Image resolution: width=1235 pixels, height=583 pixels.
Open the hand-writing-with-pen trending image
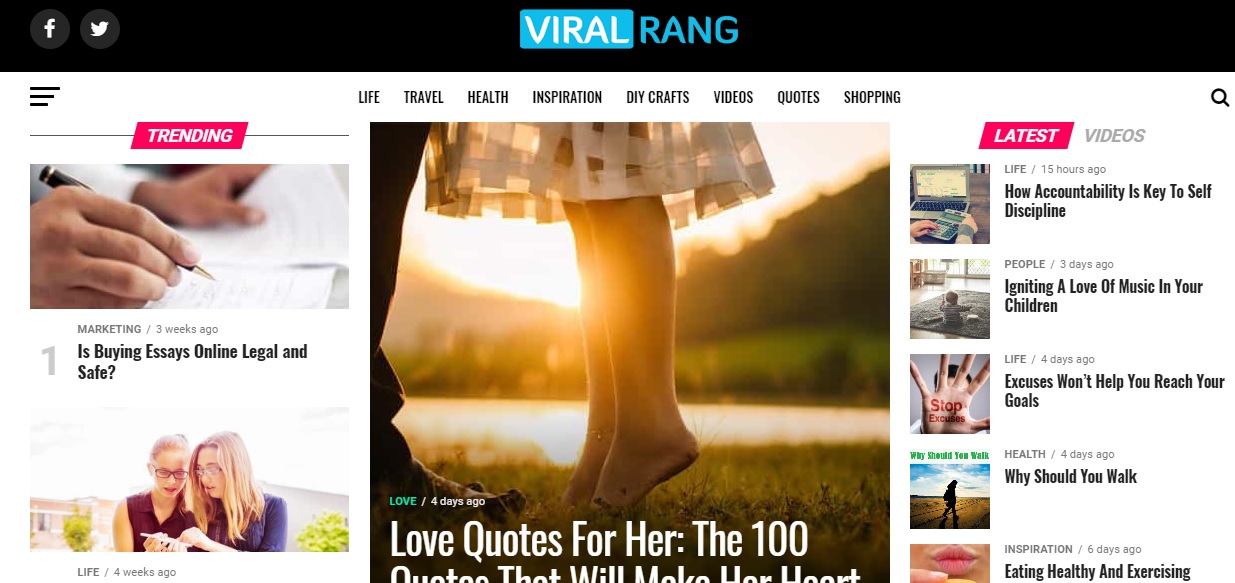click(189, 236)
